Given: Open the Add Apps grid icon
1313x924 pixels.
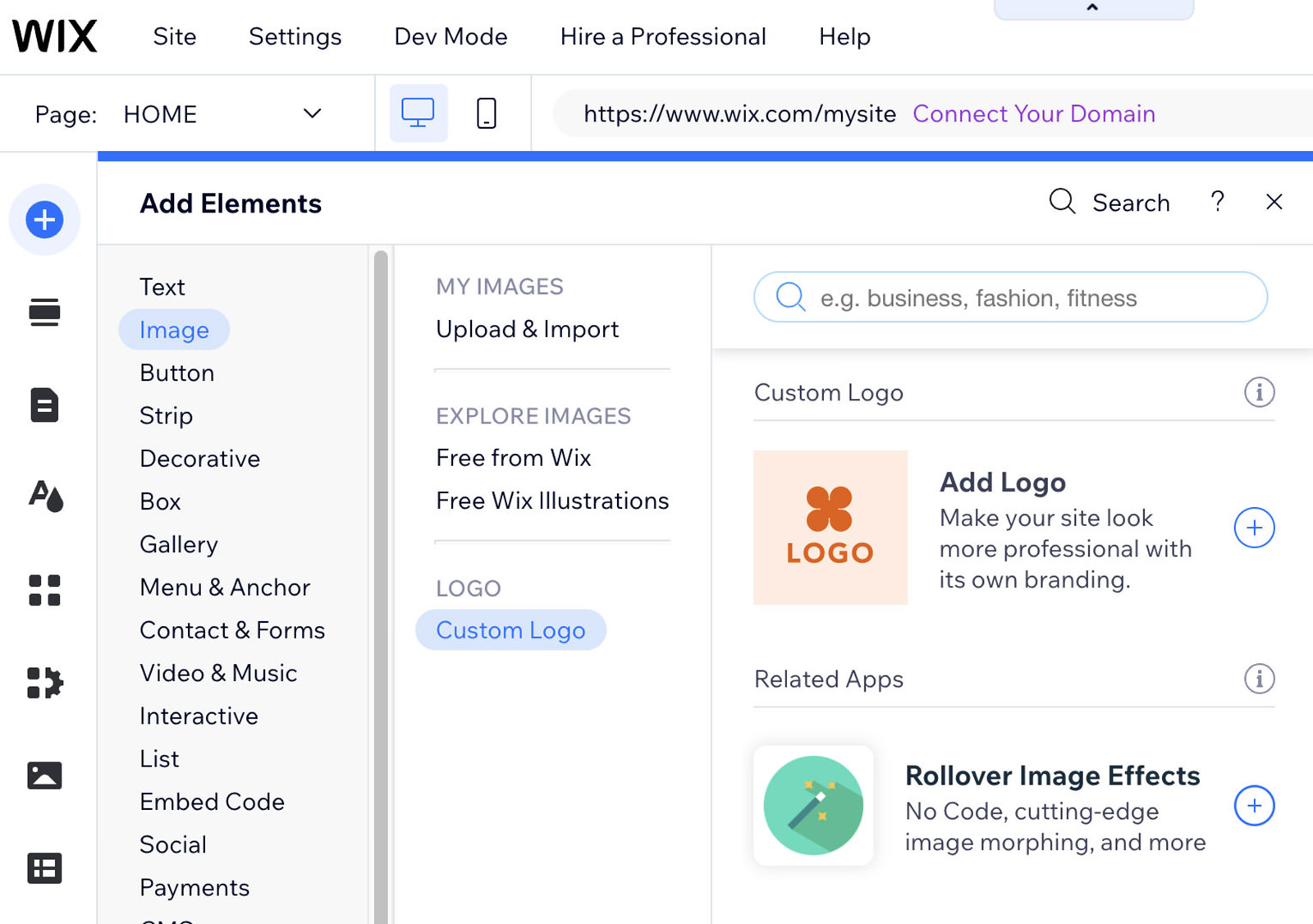Looking at the screenshot, I should pos(44,590).
